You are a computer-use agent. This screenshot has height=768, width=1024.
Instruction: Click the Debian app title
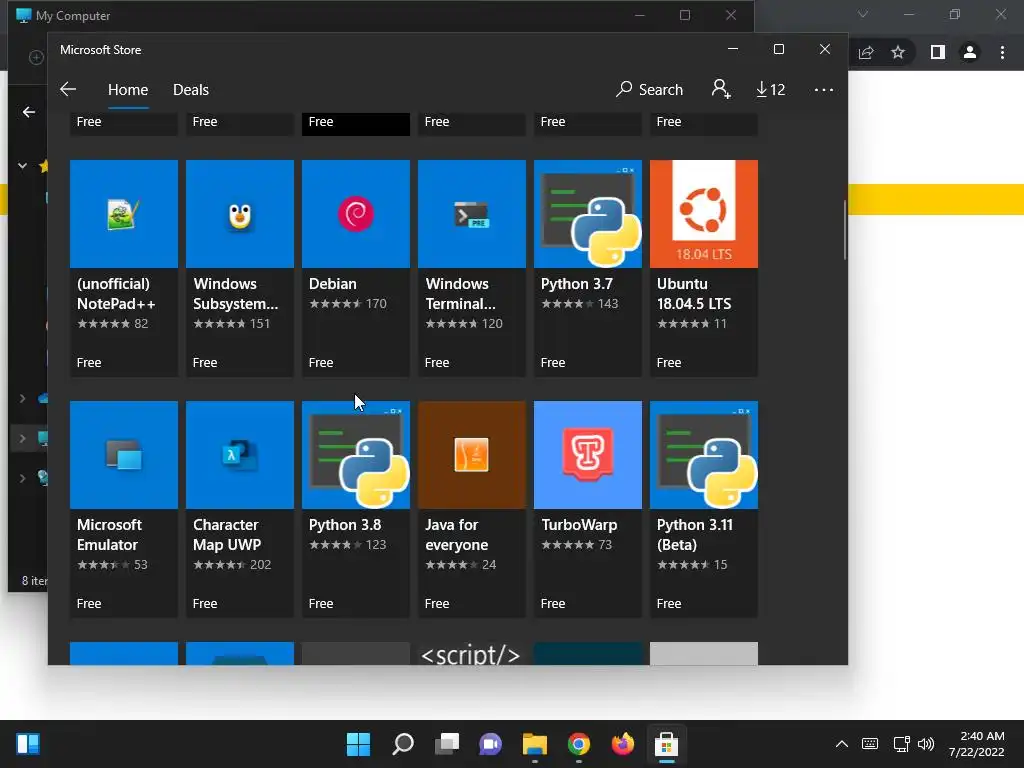pos(332,284)
